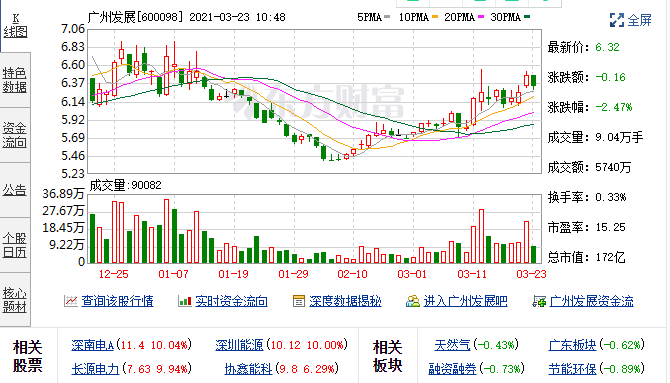Click the 5.23 price axis label

tap(73, 174)
